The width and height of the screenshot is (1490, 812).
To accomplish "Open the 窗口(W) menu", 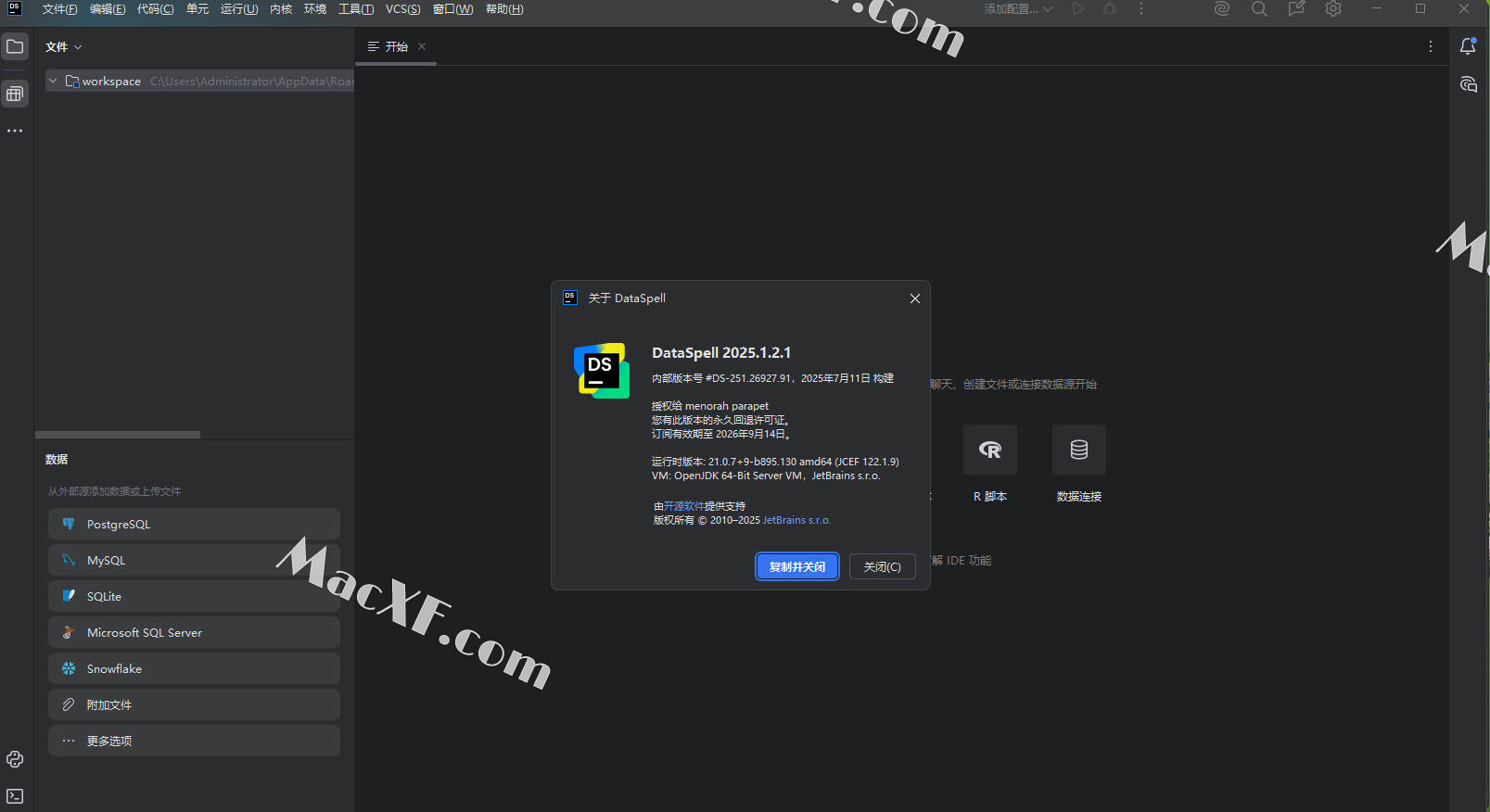I will tap(452, 9).
